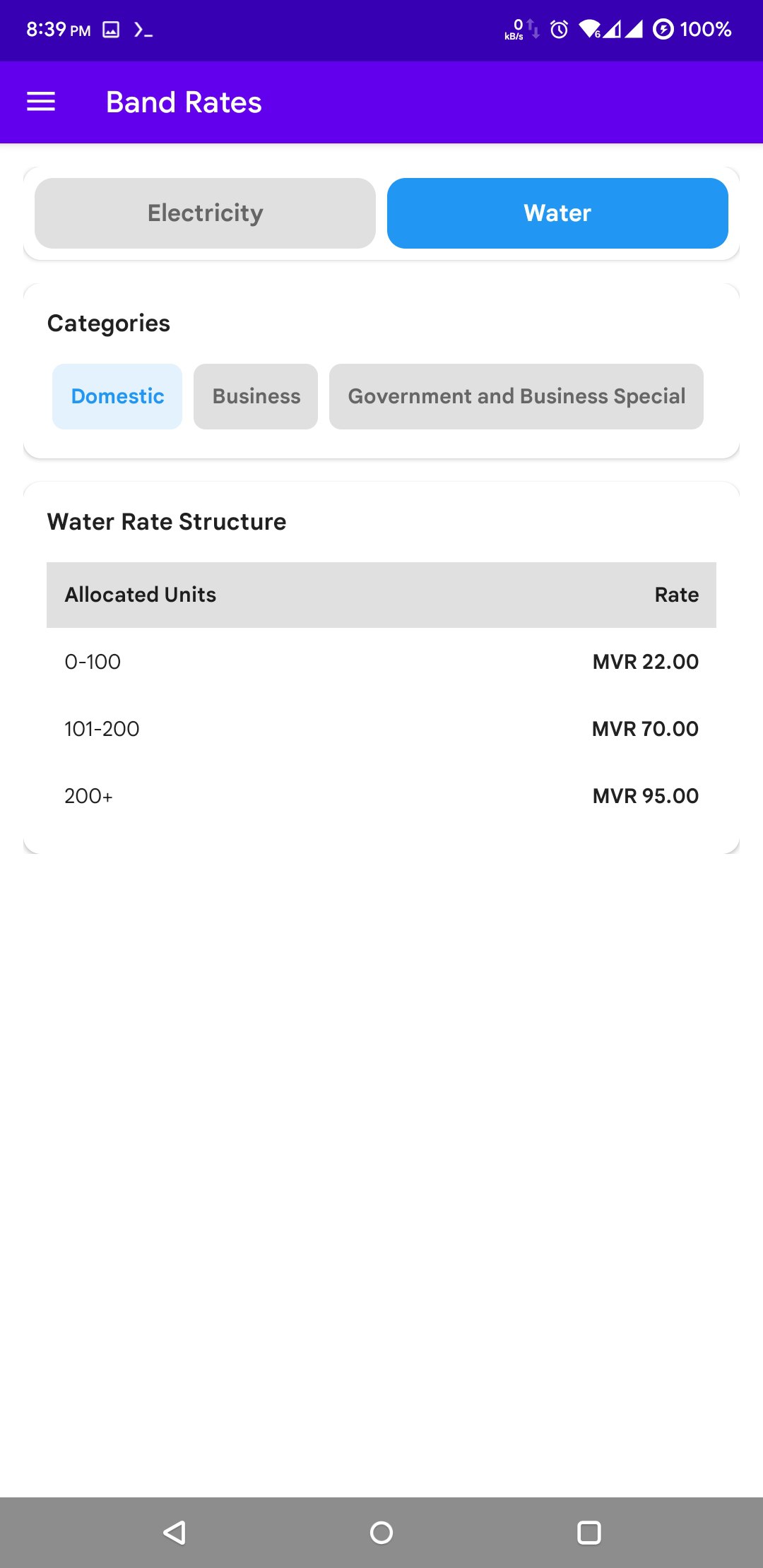Open the recent apps overview
This screenshot has width=763, height=1568.
coord(588,1532)
